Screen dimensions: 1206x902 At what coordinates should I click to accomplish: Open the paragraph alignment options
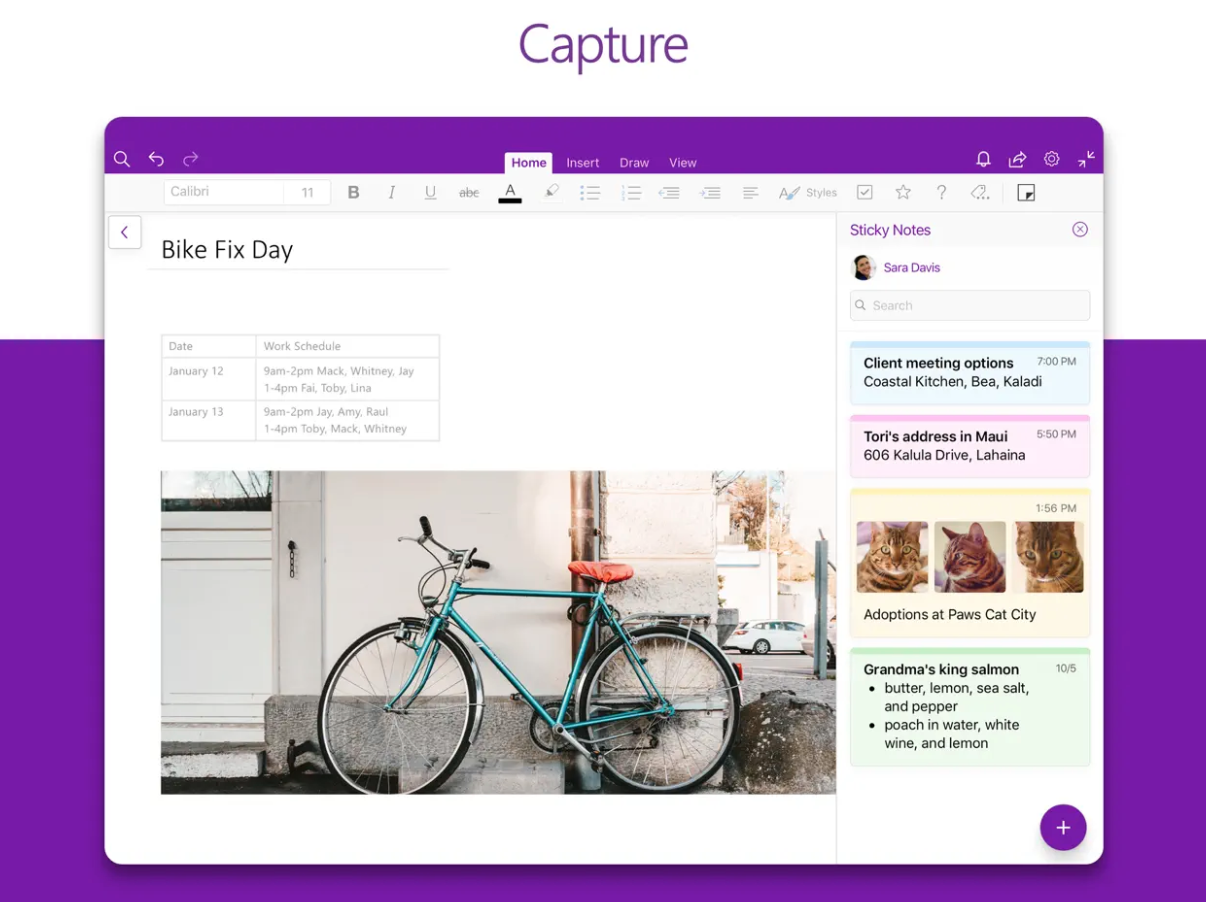click(750, 192)
